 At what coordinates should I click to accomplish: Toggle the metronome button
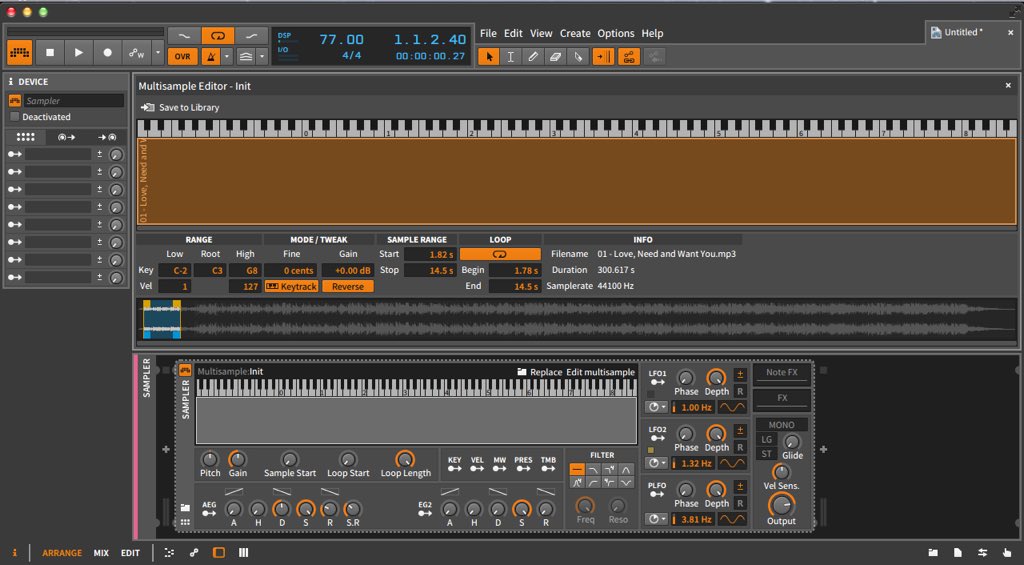pyautogui.click(x=211, y=56)
